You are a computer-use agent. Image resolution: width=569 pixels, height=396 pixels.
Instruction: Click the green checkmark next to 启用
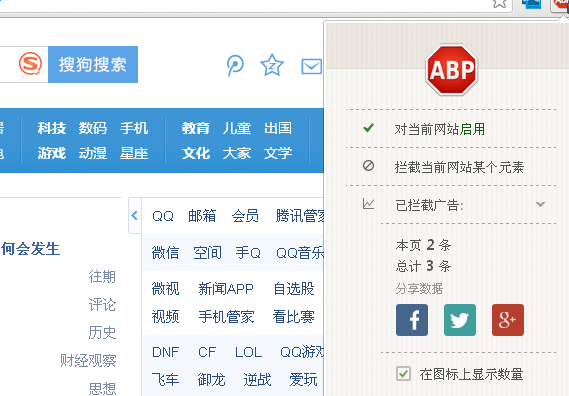(x=368, y=128)
